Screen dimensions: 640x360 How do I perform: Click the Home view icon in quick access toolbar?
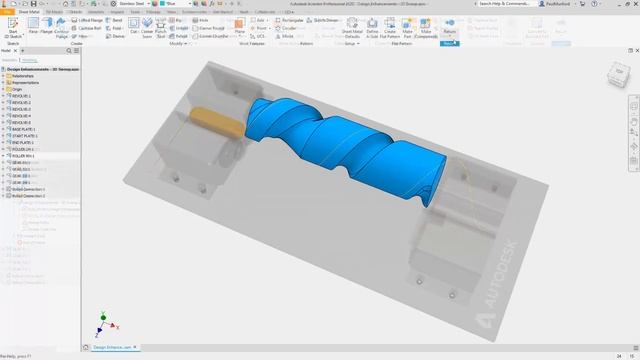(65, 4)
